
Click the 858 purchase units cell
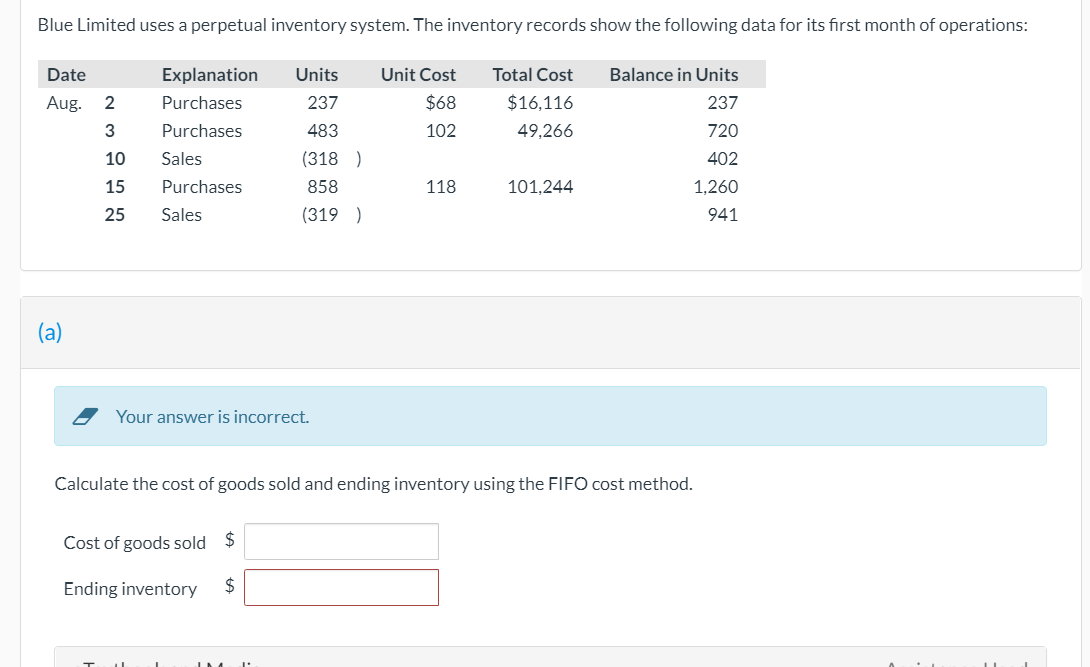(323, 187)
